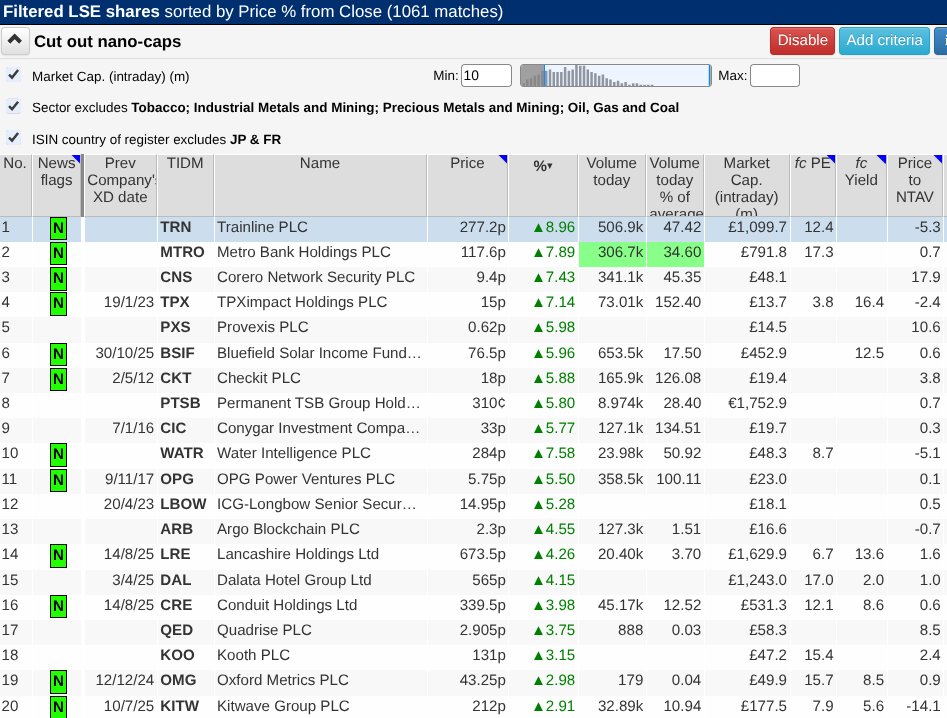The height and width of the screenshot is (718, 947).
Task: Select the LBOW ticker
Action: click(x=183, y=504)
